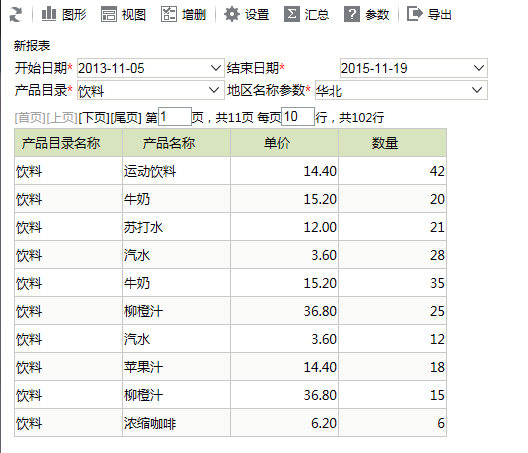Open the 地区名称参数 dropdown arrow
The image size is (528, 453).
pos(477,90)
